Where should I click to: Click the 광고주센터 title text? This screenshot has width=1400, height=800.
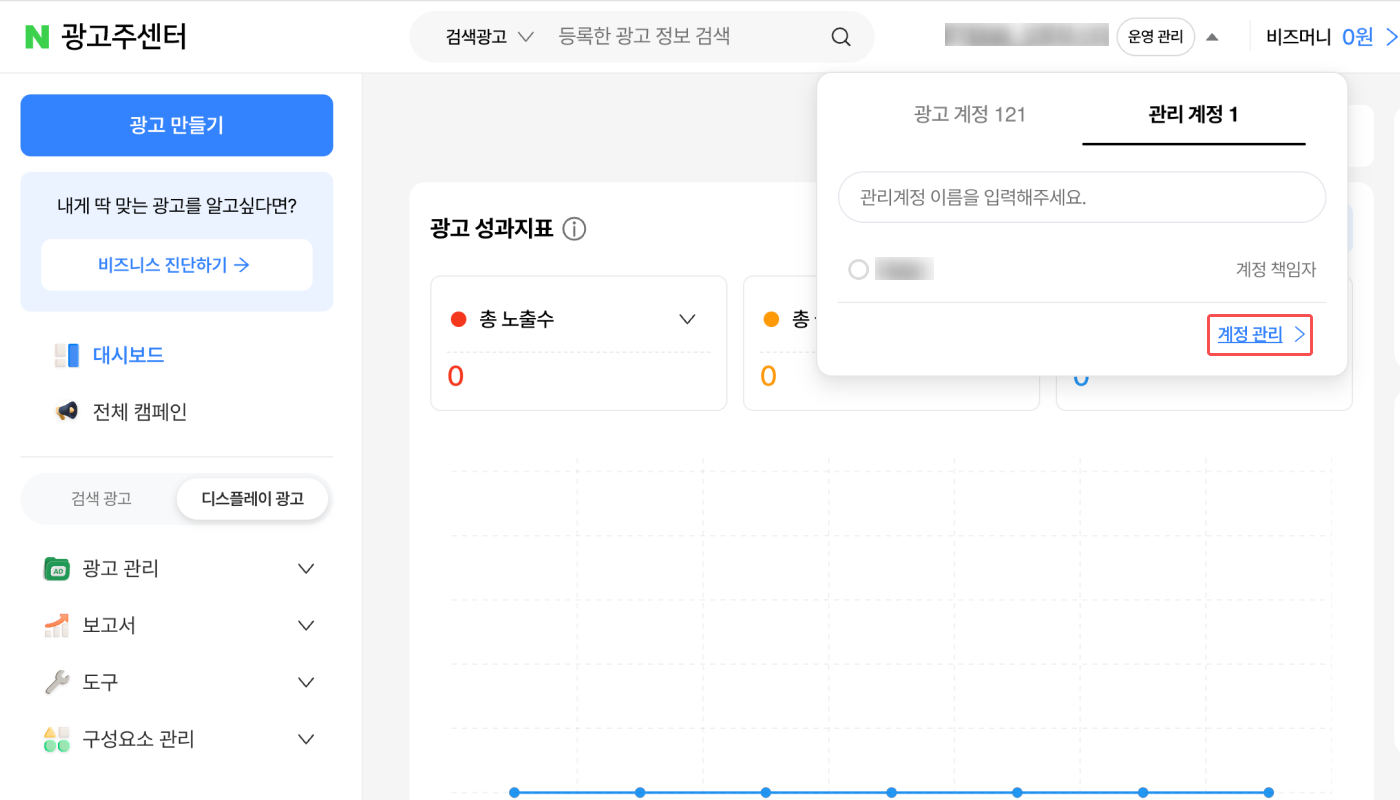123,37
